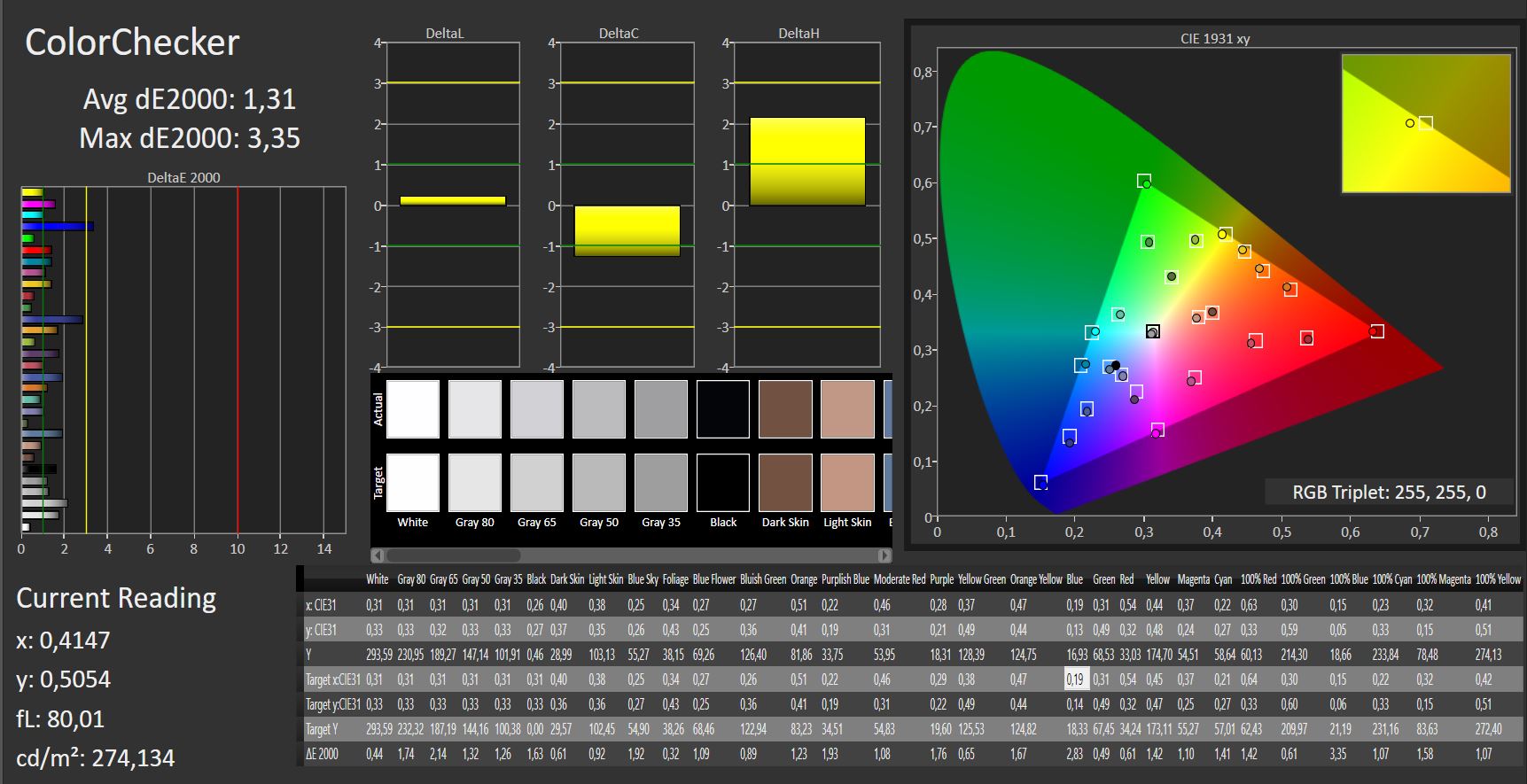Image resolution: width=1527 pixels, height=784 pixels.
Task: Click the Orange column header
Action: [x=804, y=579]
